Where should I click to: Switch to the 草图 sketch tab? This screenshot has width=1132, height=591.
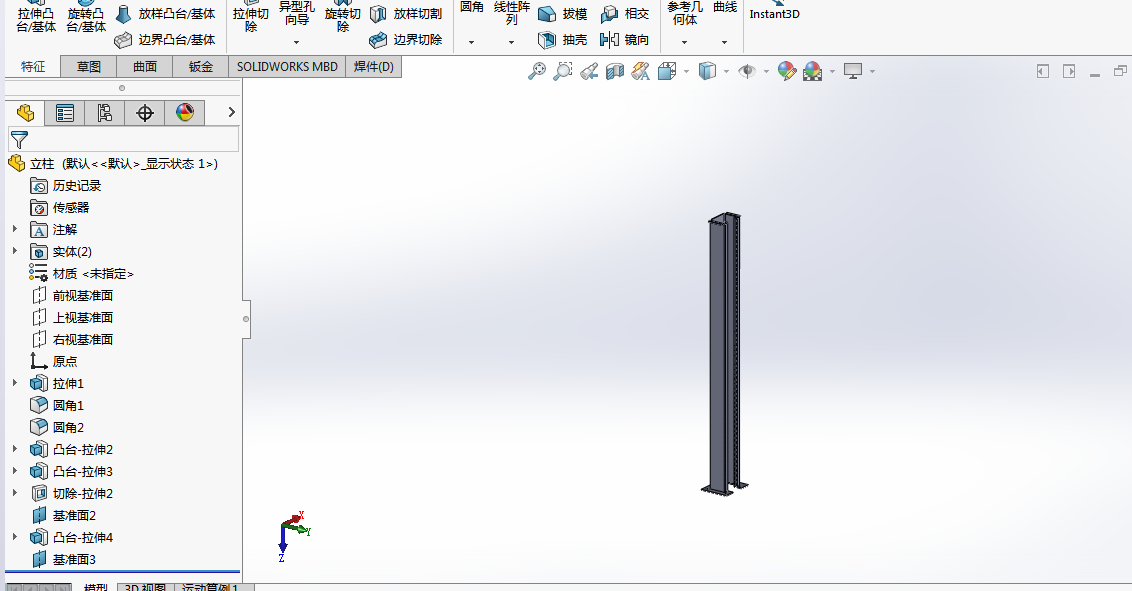coord(89,66)
